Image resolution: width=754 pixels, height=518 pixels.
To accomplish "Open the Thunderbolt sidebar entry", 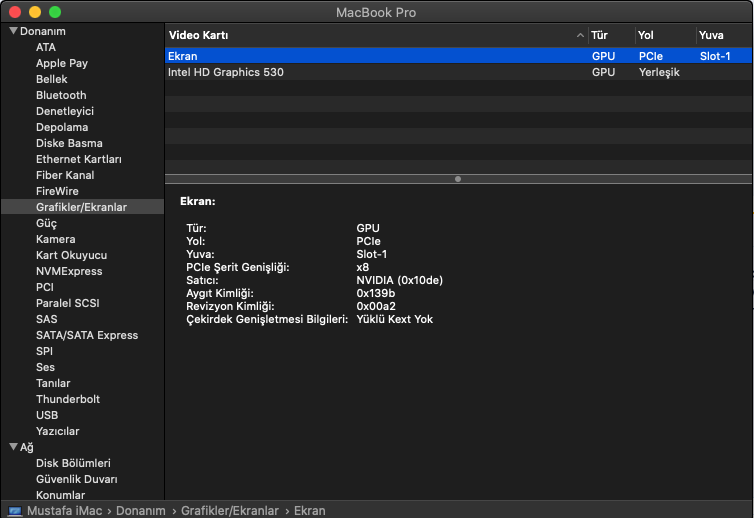I will 68,399.
